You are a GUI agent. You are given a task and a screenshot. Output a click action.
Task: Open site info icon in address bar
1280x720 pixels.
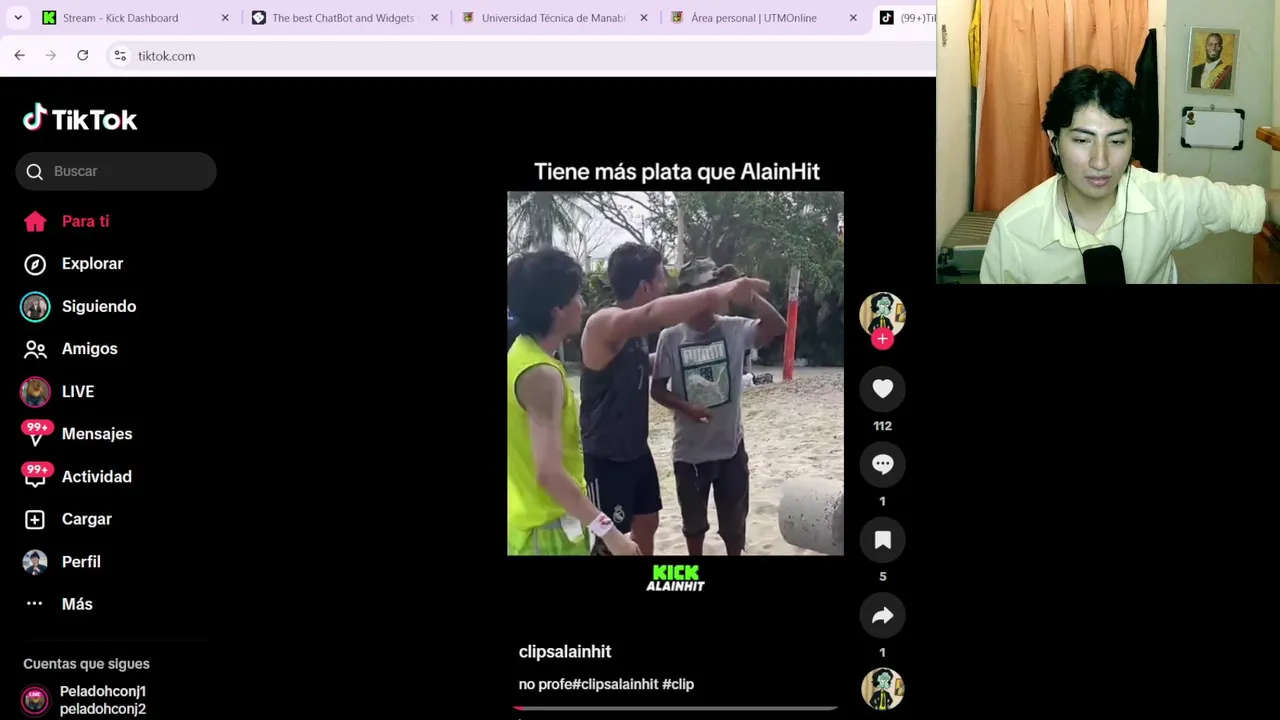[x=120, y=56]
